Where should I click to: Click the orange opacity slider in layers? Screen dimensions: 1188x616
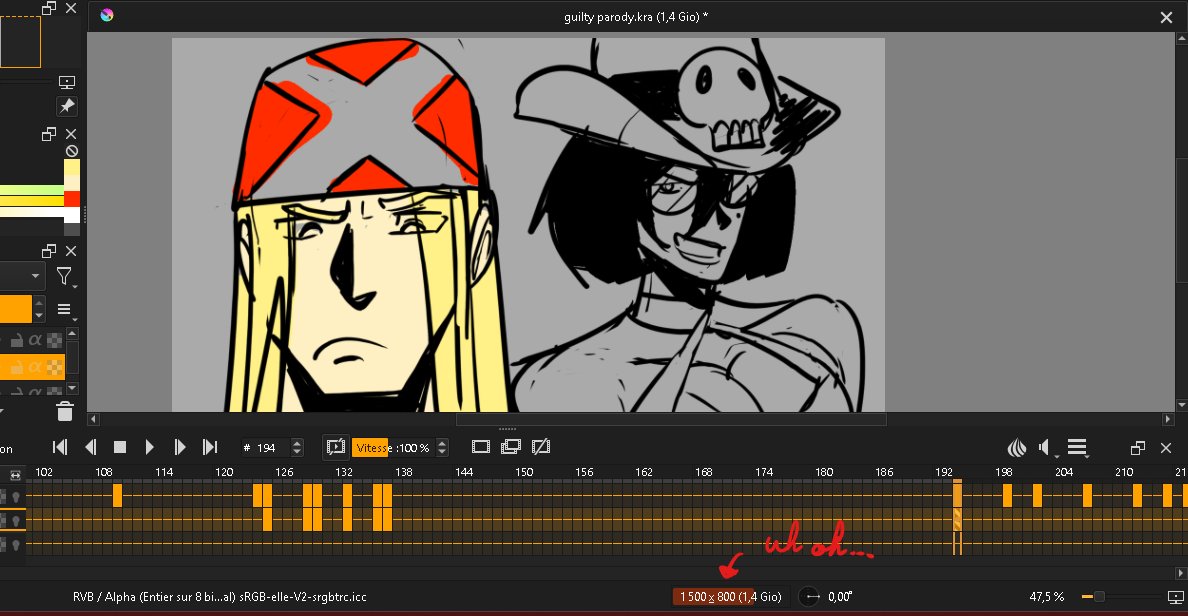pos(16,309)
